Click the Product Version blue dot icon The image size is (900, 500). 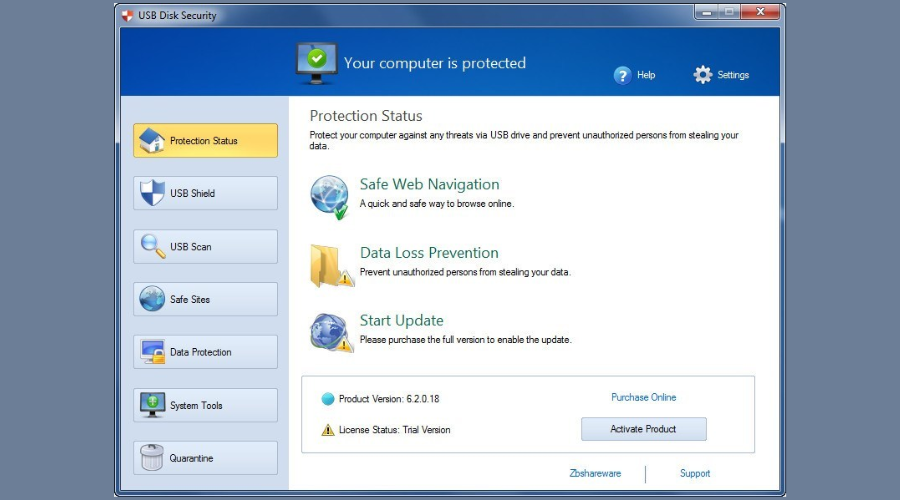point(328,399)
